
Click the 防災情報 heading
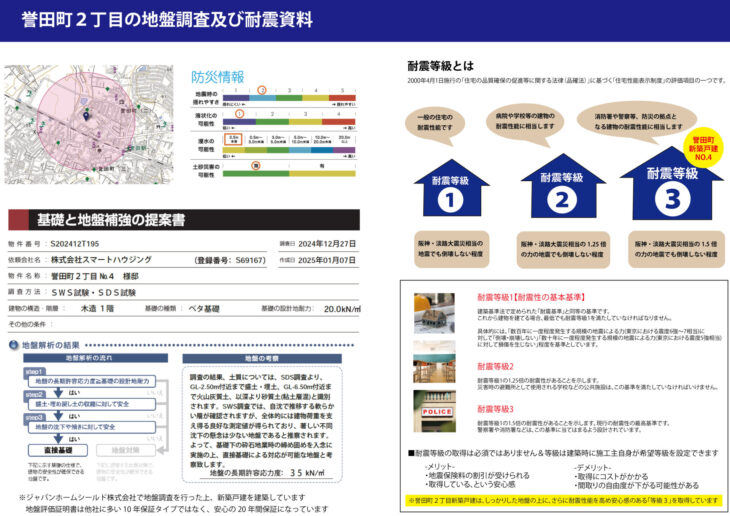[217, 77]
